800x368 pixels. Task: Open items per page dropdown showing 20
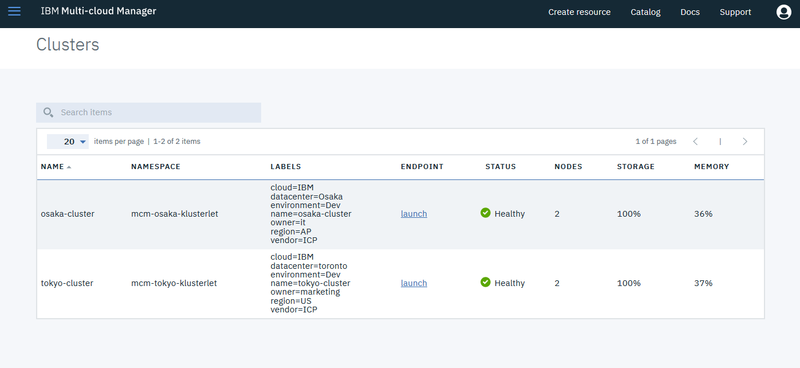pos(68,141)
